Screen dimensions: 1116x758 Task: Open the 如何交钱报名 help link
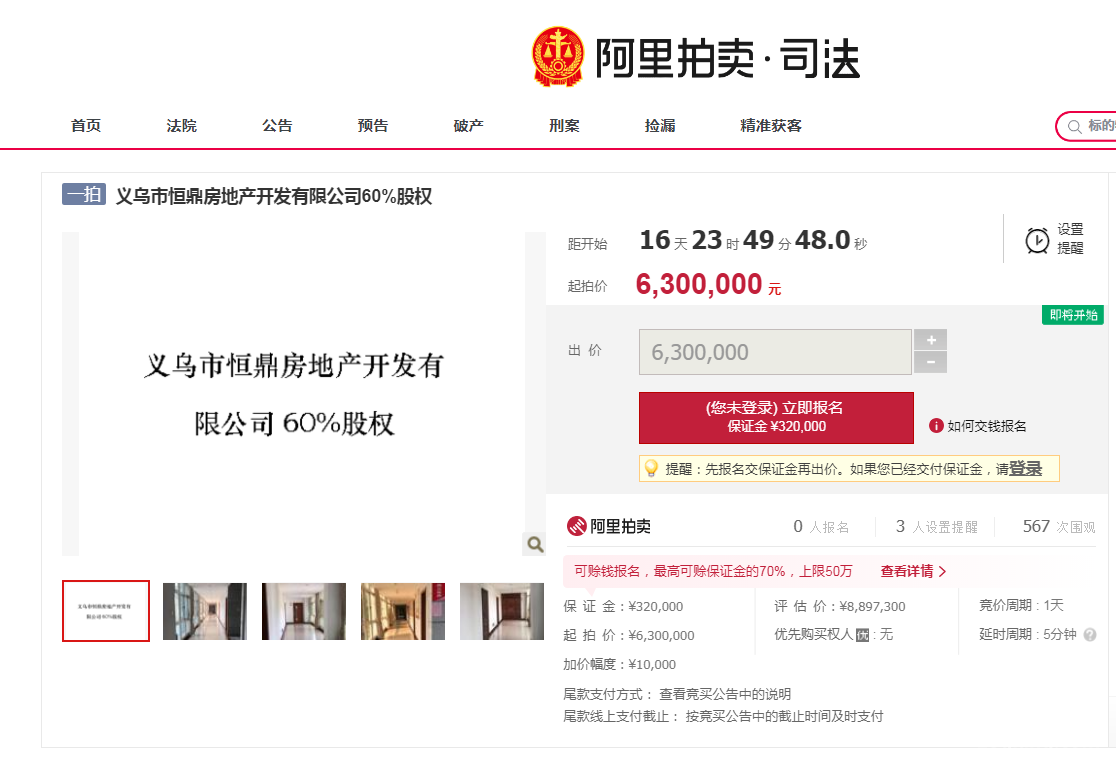986,426
